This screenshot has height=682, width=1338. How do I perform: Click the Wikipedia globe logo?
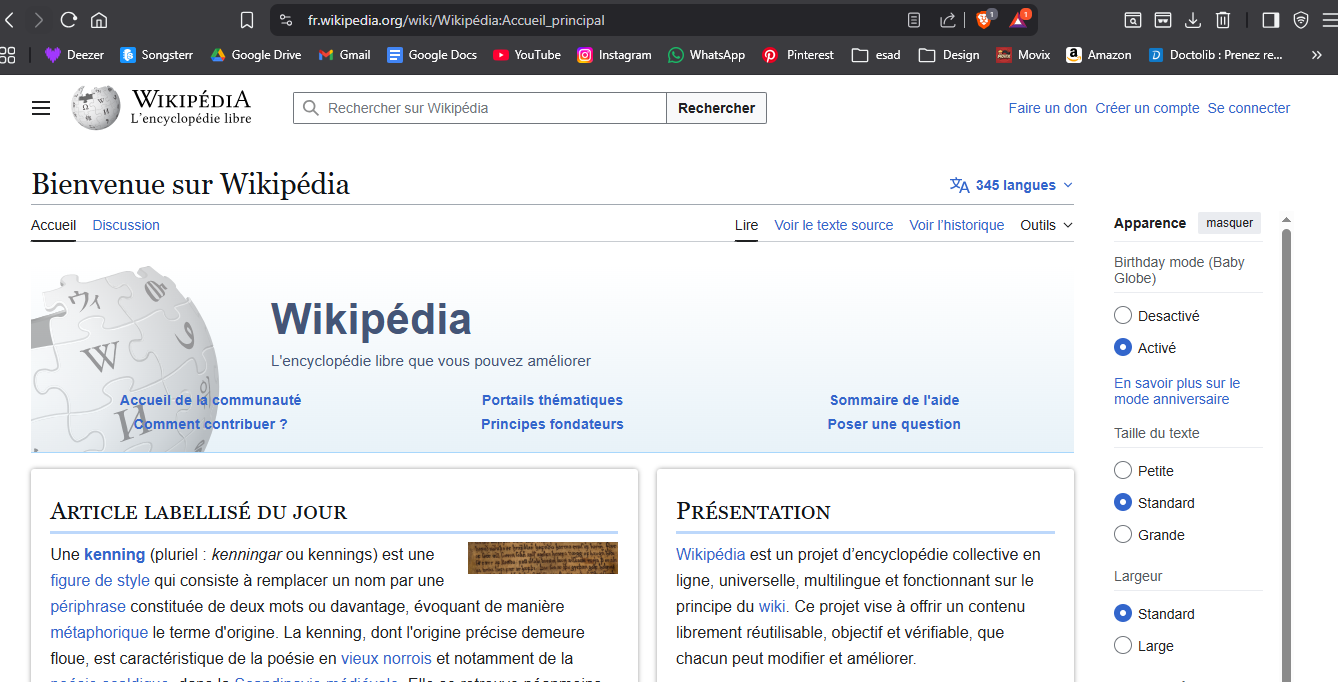pyautogui.click(x=96, y=108)
